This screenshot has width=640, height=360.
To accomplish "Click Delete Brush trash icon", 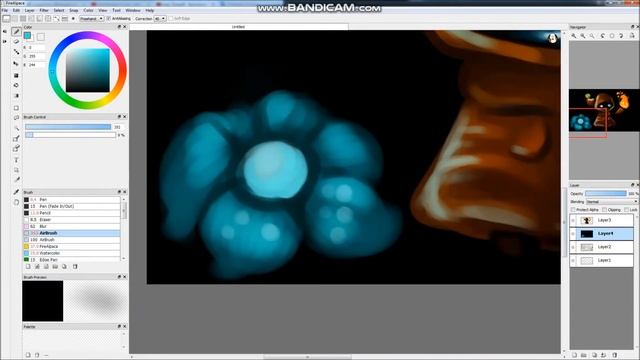I will [x=75, y=267].
